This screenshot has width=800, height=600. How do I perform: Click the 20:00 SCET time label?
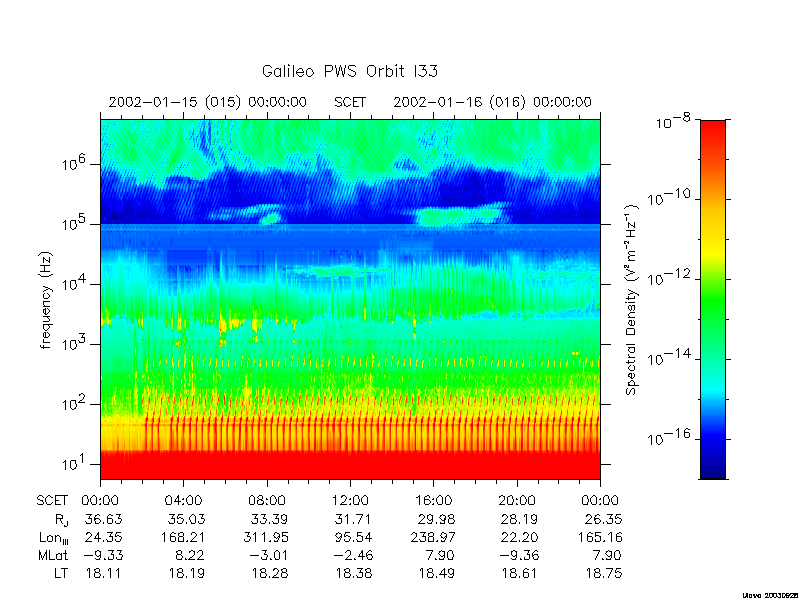(517, 501)
